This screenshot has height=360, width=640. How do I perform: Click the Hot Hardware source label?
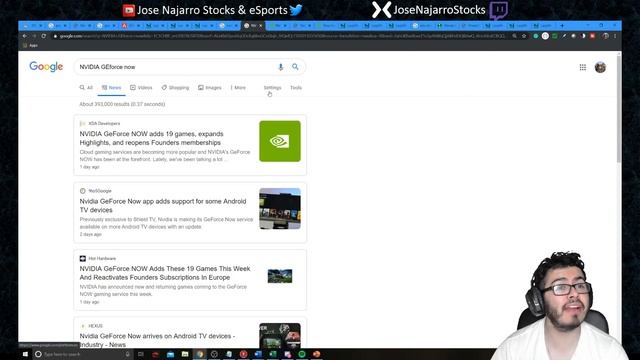click(102, 258)
